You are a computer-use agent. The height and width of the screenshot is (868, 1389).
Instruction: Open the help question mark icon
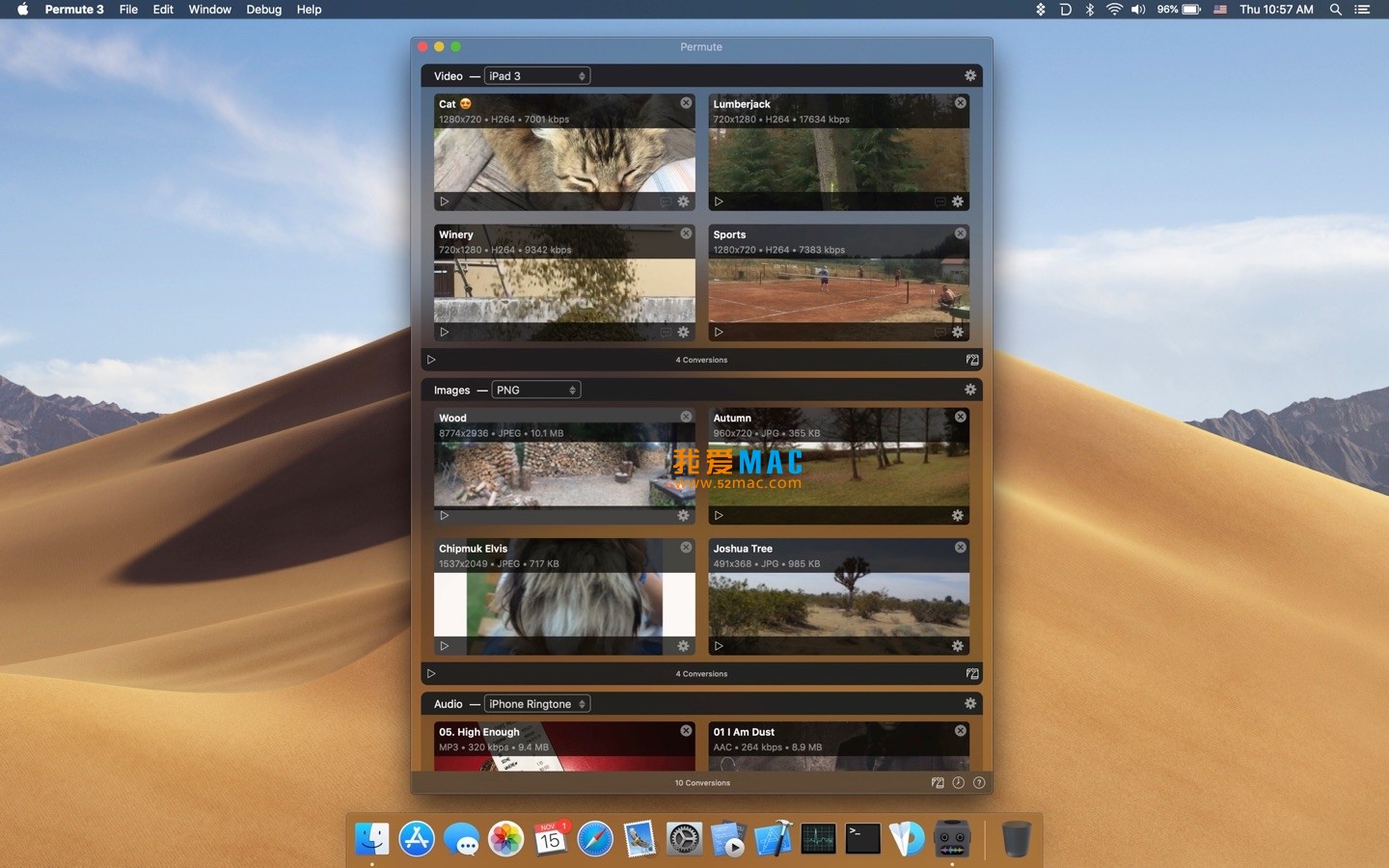tap(980, 783)
